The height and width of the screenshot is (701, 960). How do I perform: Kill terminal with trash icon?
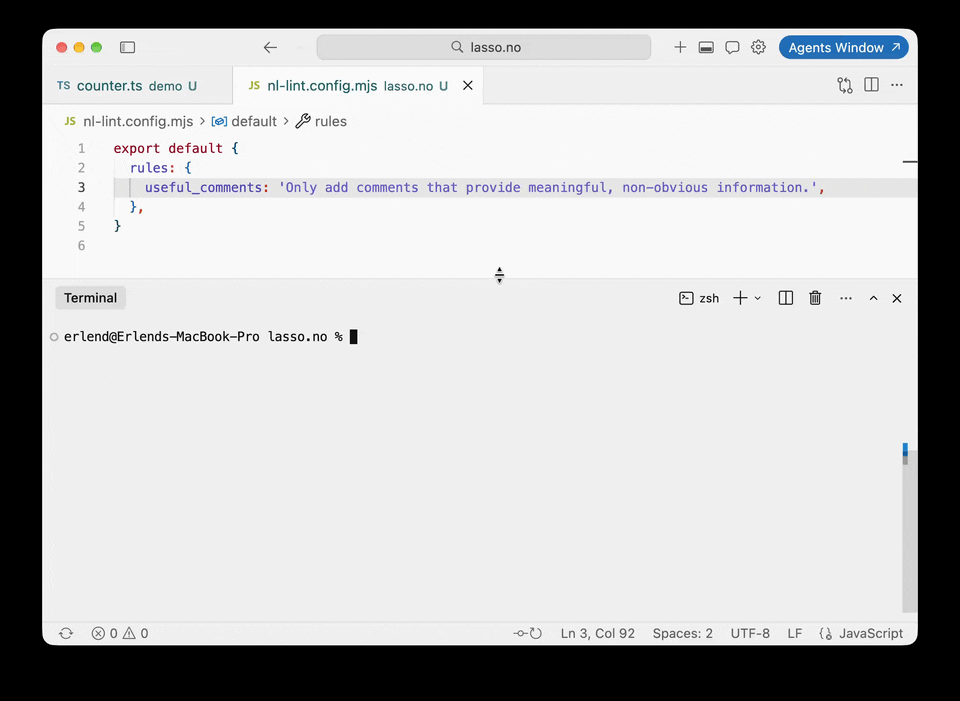pyautogui.click(x=815, y=298)
